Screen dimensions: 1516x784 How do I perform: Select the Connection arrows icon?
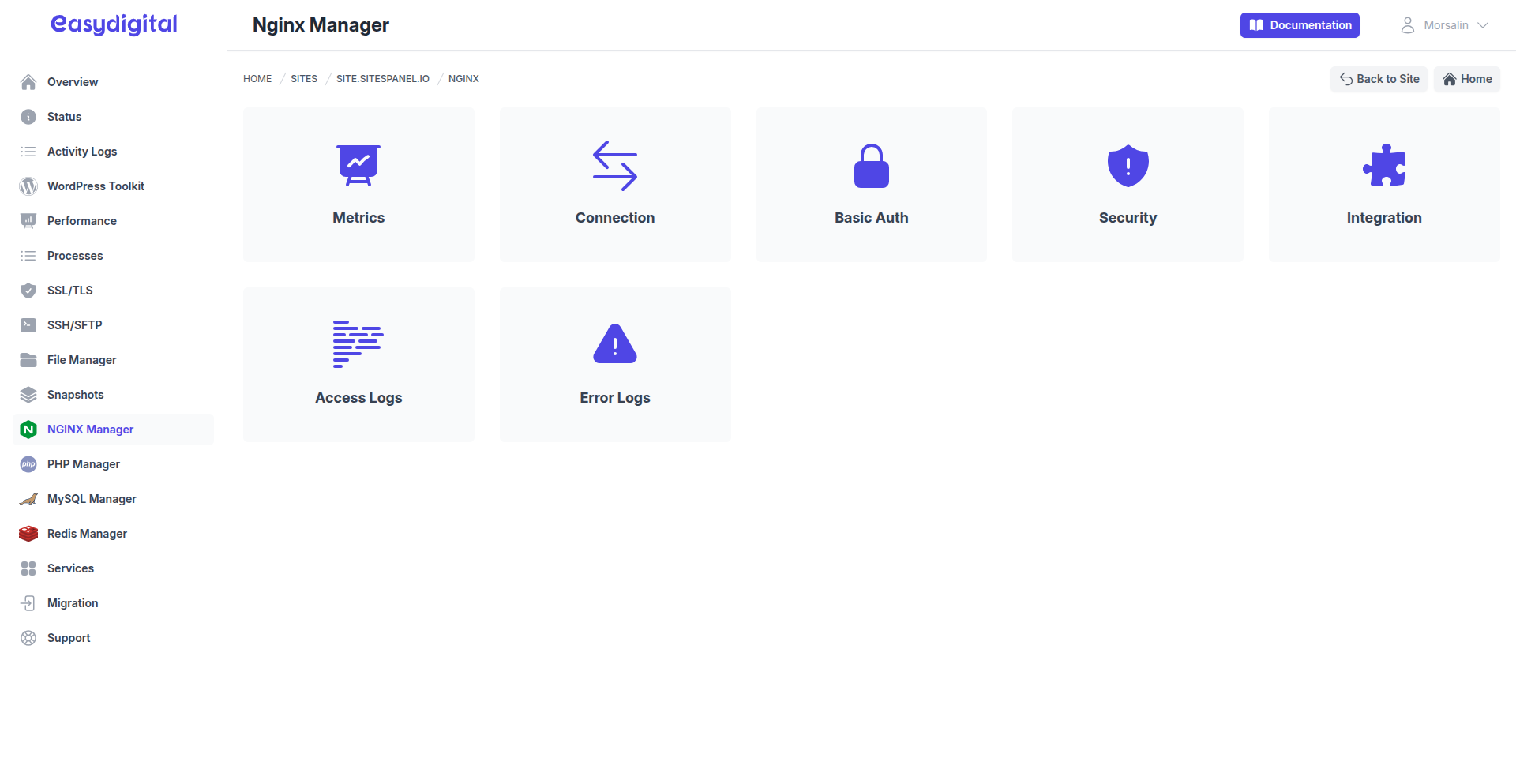coord(614,166)
